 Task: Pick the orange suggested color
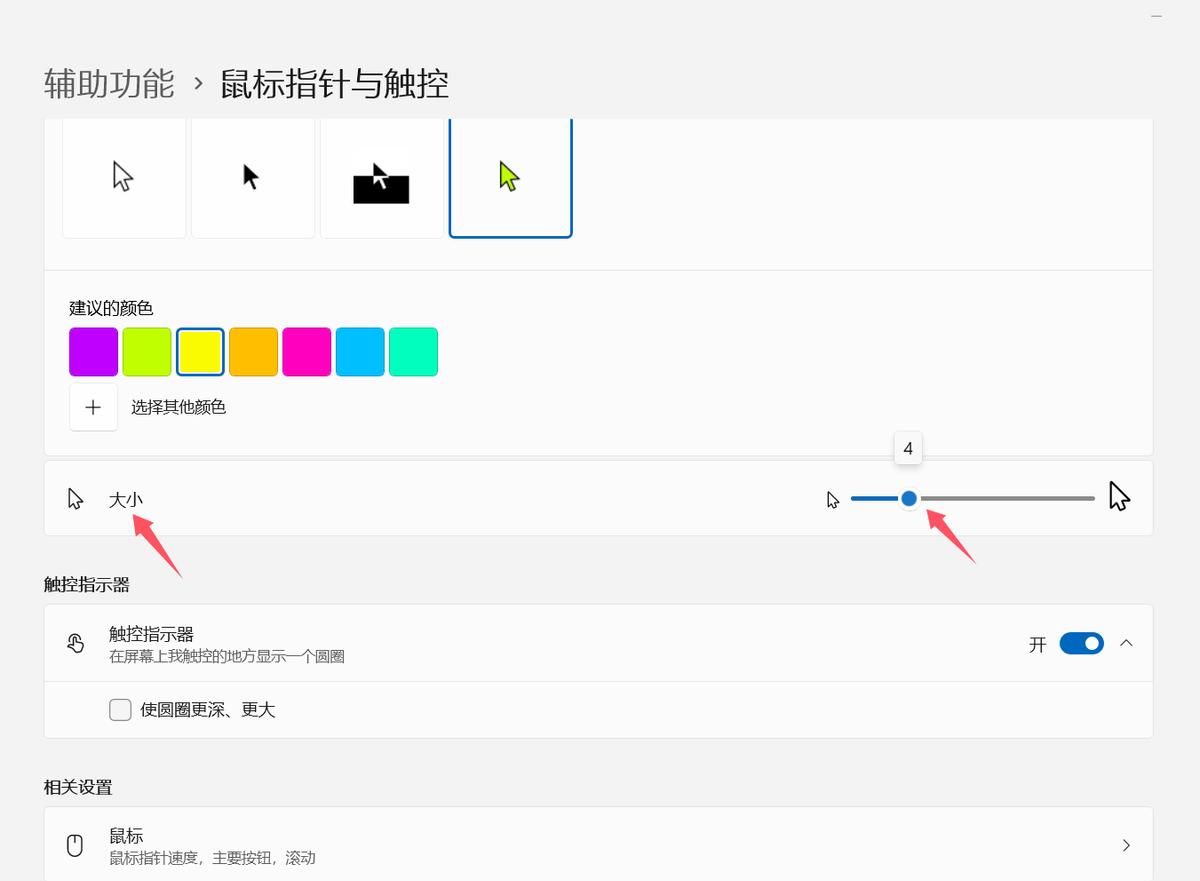(253, 352)
